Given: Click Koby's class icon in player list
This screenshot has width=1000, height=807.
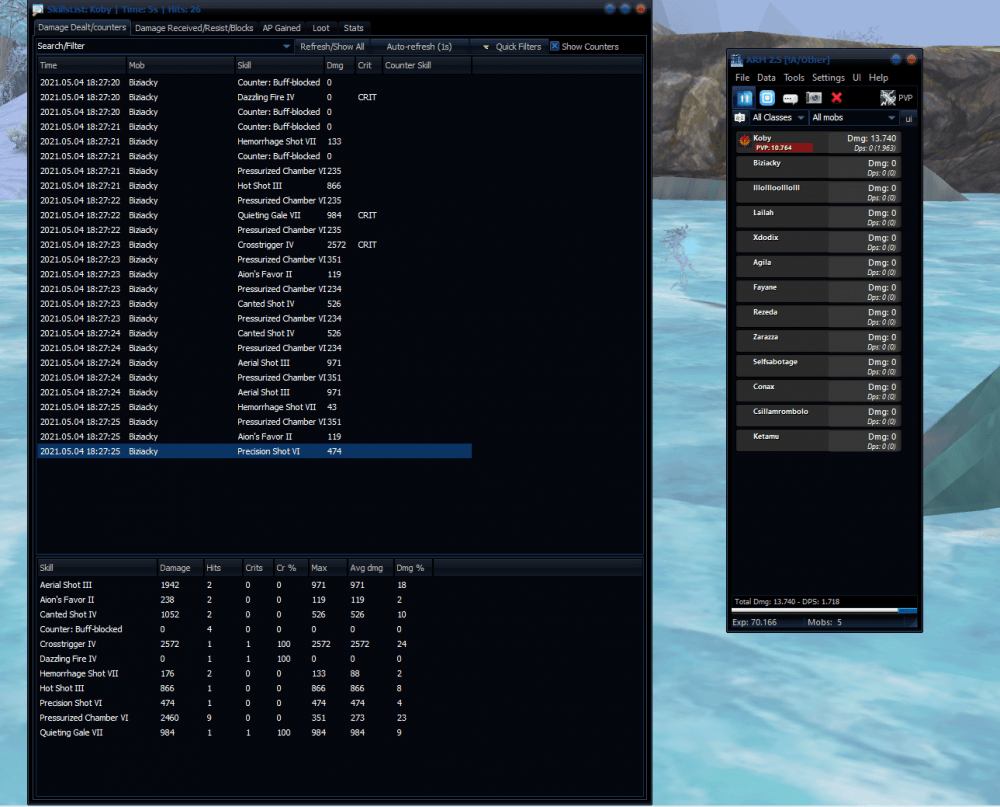Looking at the screenshot, I should coord(743,142).
